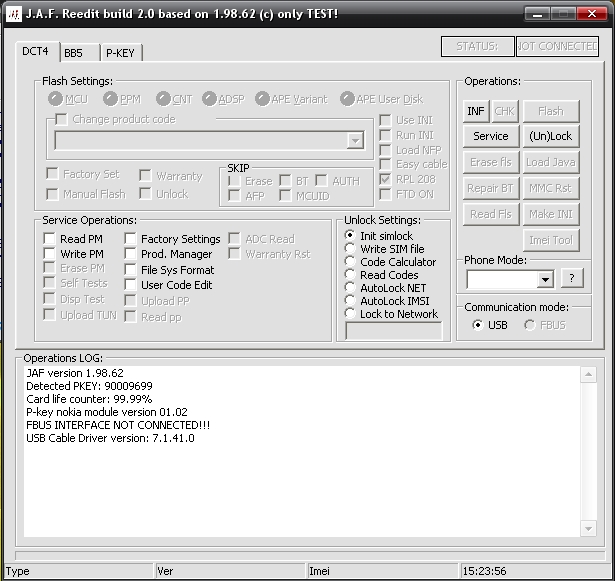Select Init simlock option

(x=350, y=235)
